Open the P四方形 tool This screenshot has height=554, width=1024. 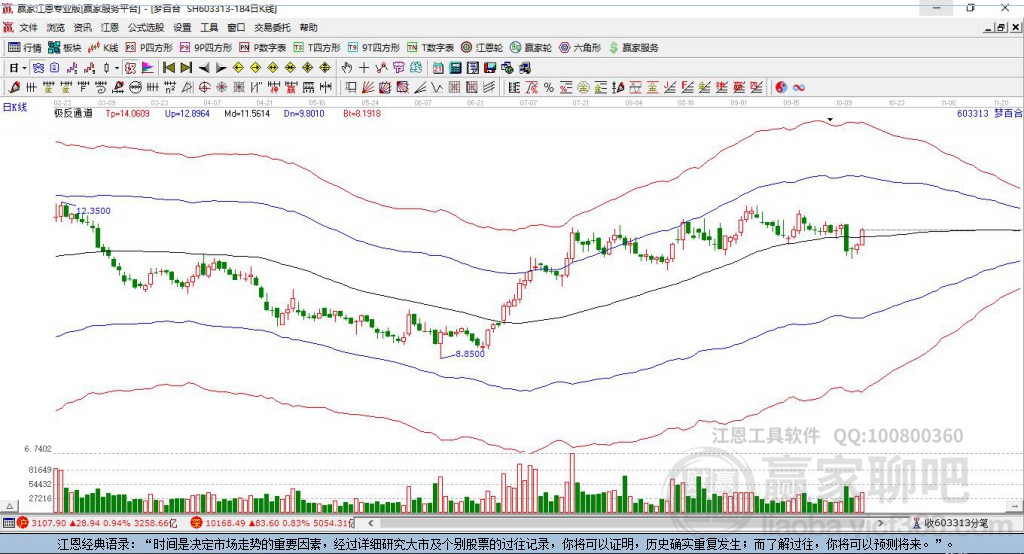click(x=149, y=48)
